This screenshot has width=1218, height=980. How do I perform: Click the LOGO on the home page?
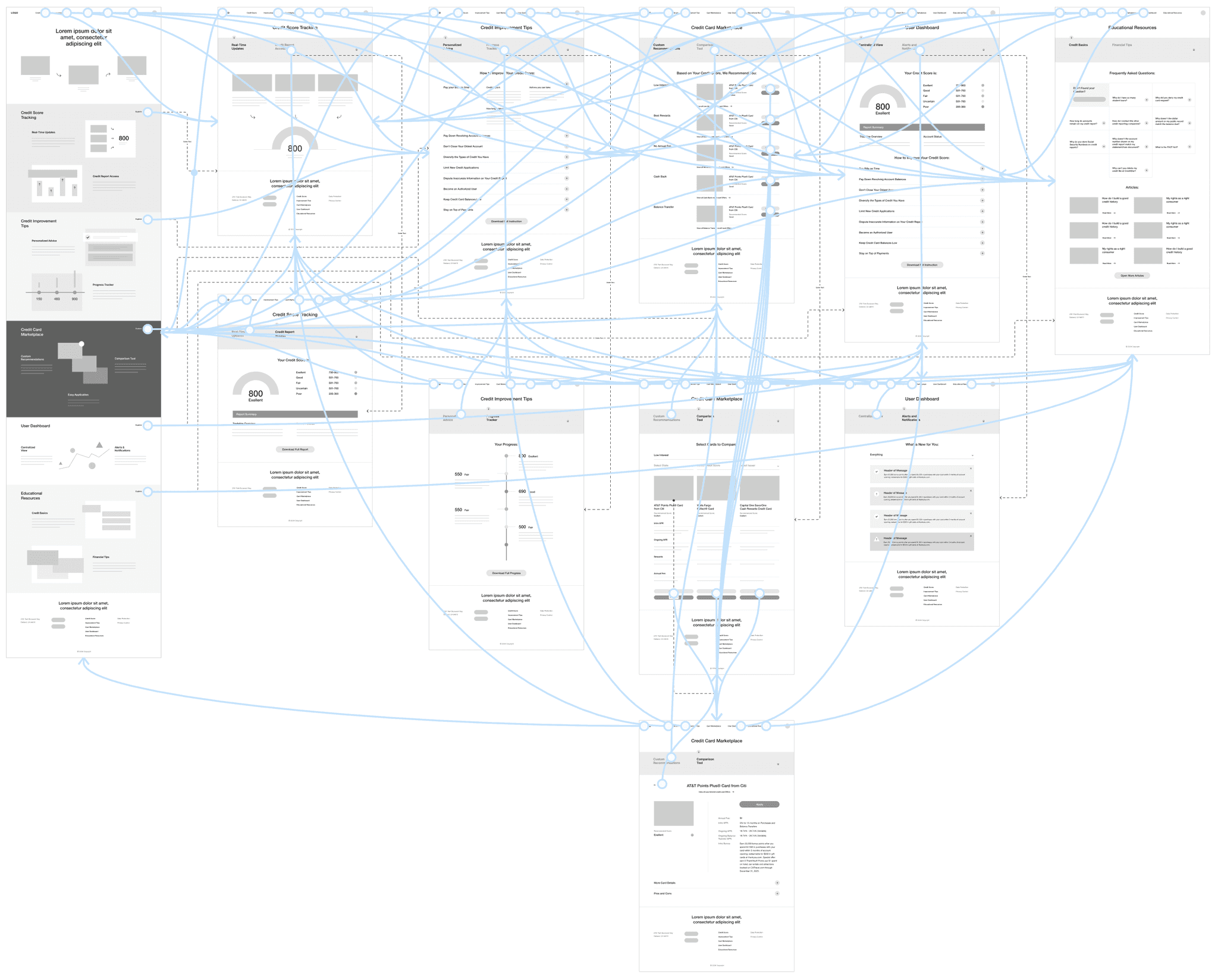point(14,12)
